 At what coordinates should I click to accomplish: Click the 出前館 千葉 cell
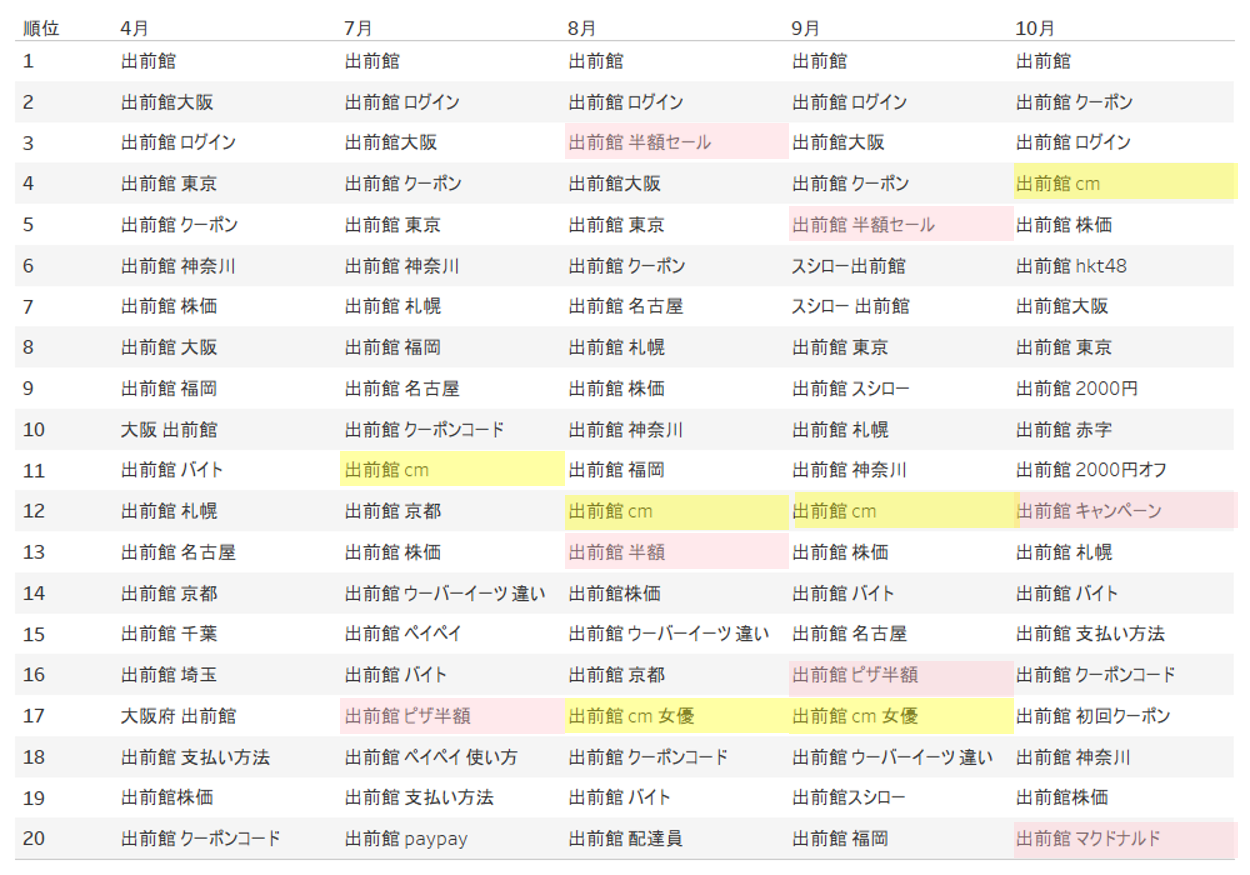169,634
